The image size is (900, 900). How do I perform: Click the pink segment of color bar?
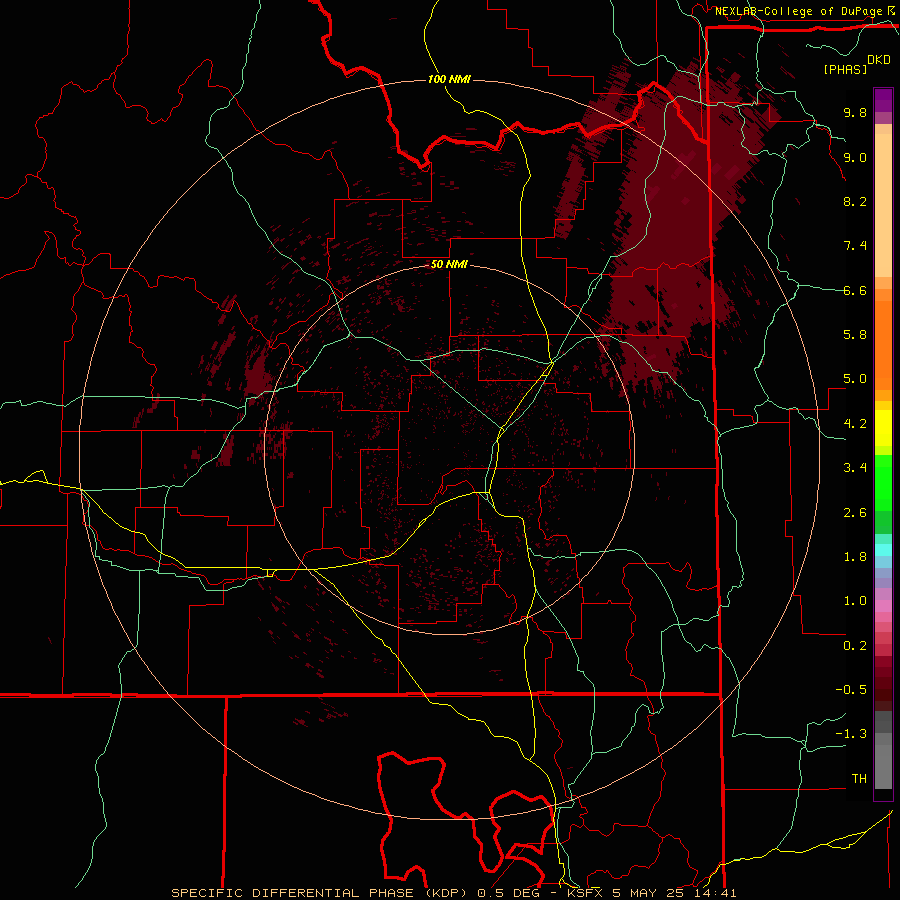(x=883, y=606)
